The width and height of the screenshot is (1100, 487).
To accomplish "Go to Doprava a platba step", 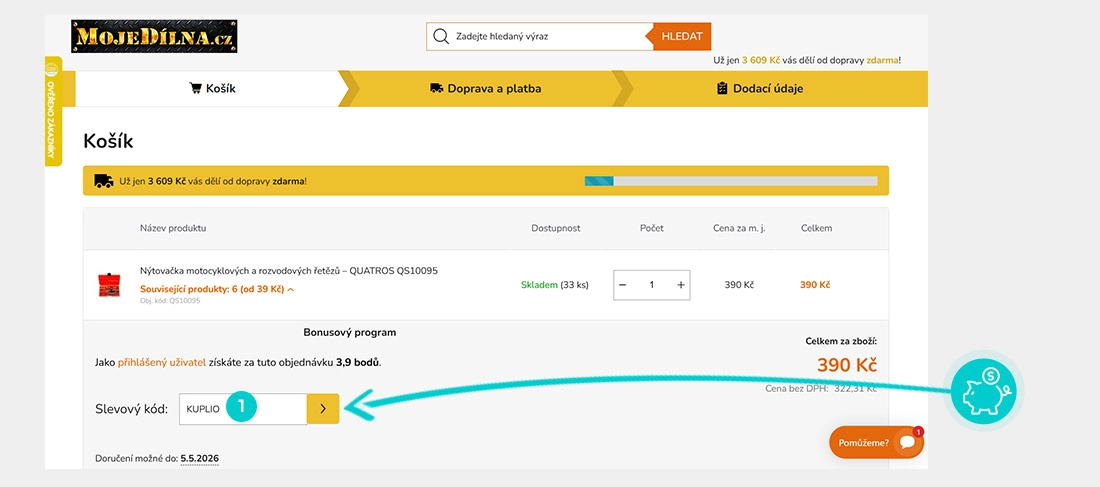I will [485, 89].
